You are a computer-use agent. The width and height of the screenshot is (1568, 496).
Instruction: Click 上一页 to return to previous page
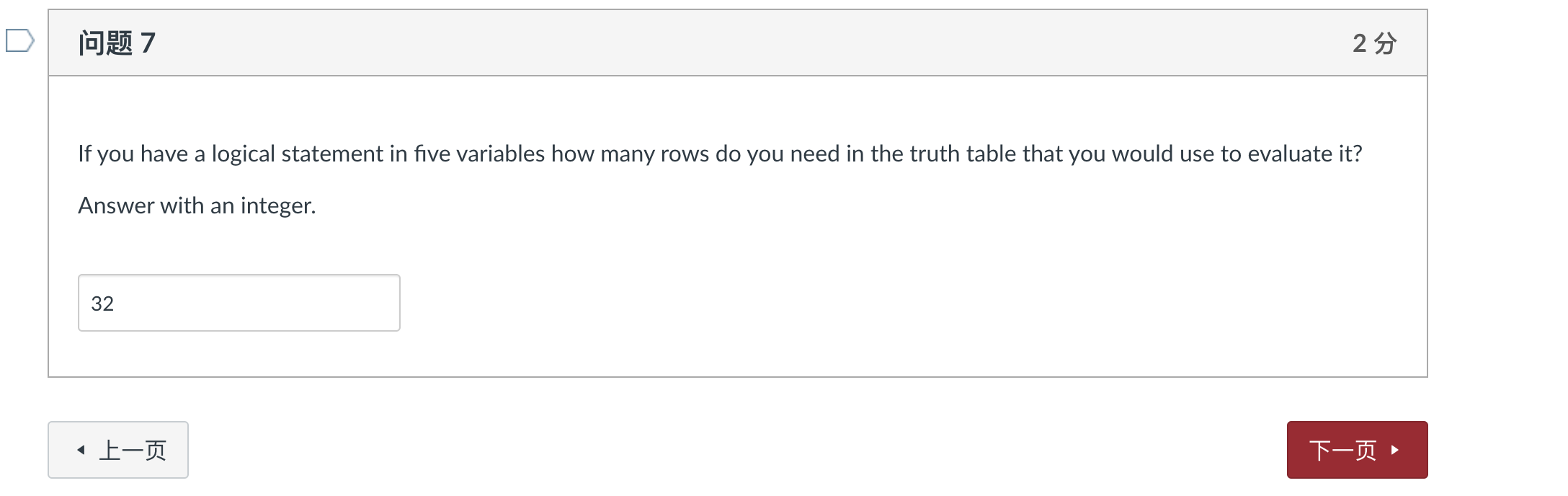(117, 449)
